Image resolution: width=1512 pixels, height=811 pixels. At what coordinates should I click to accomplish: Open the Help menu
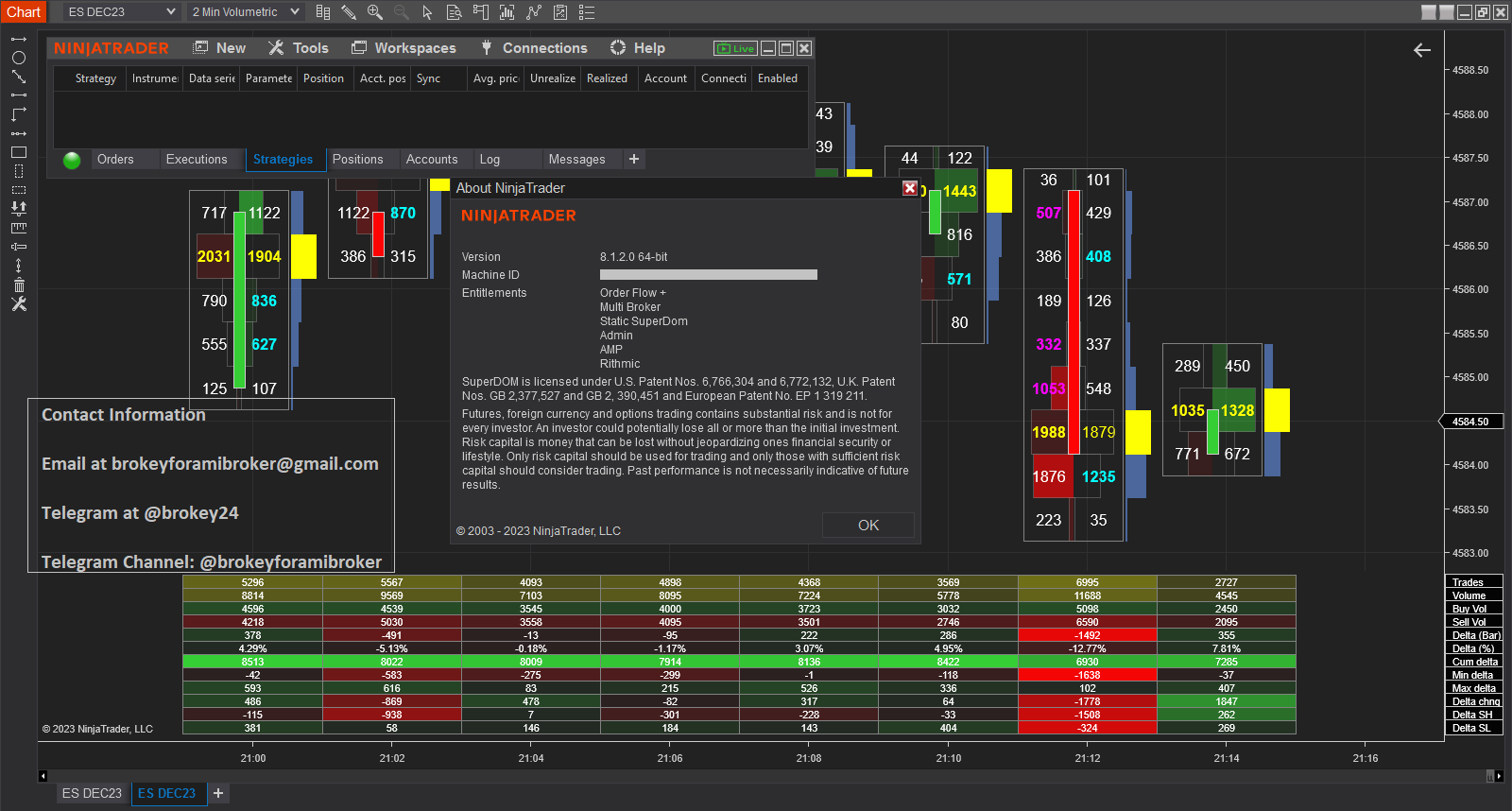[x=638, y=48]
